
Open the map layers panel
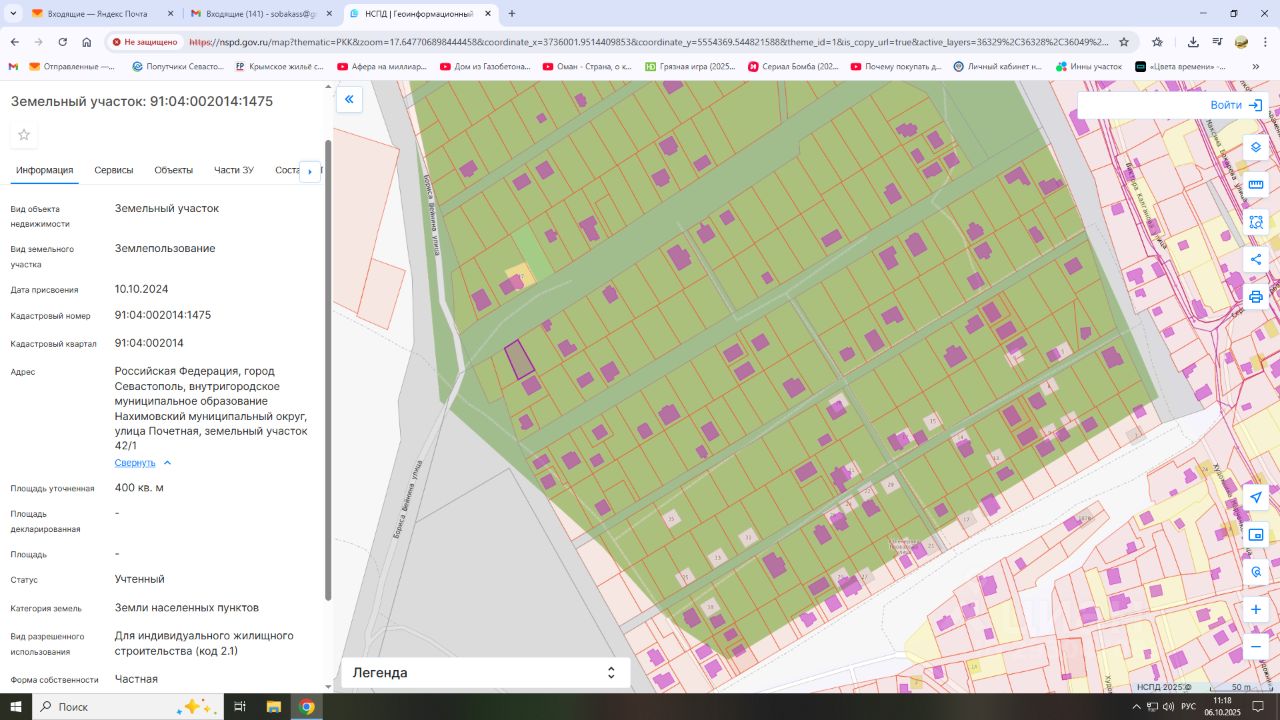coord(1256,147)
